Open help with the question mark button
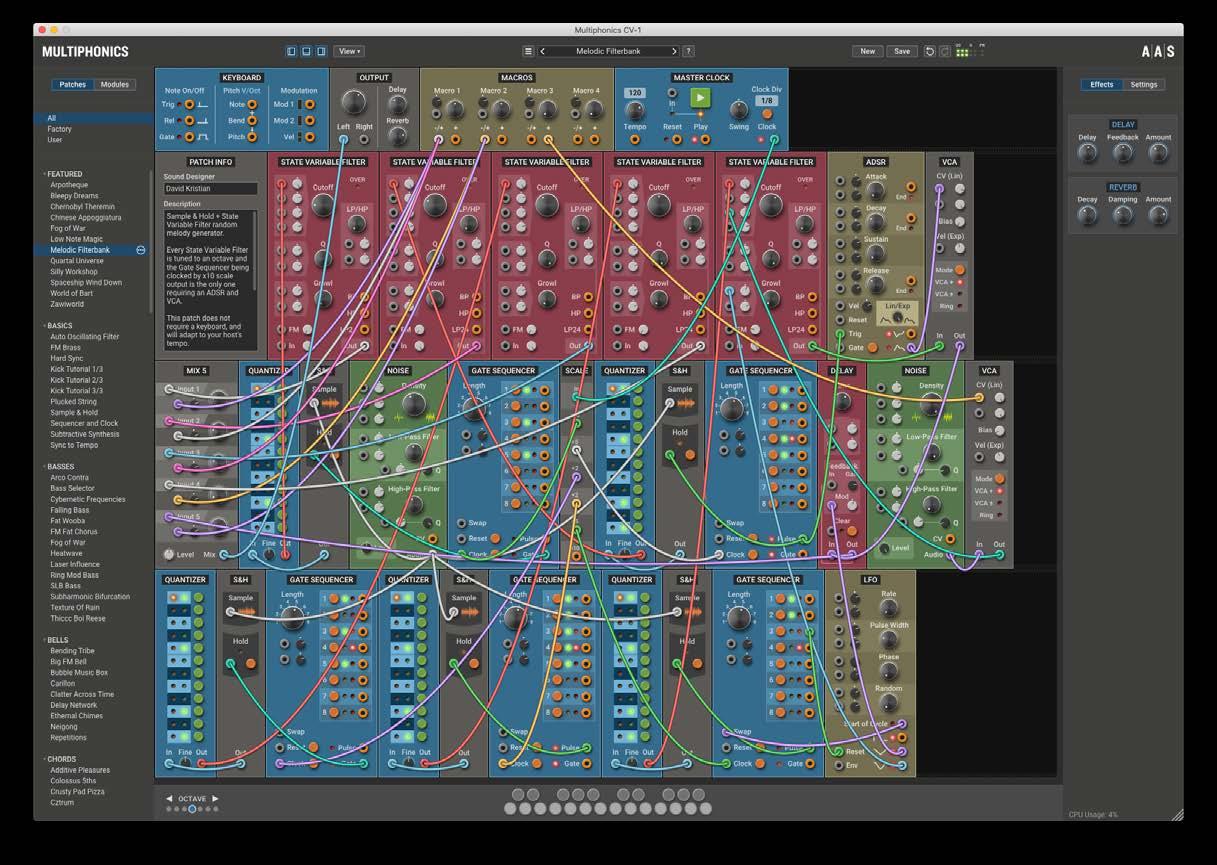The image size is (1217, 865). point(688,51)
